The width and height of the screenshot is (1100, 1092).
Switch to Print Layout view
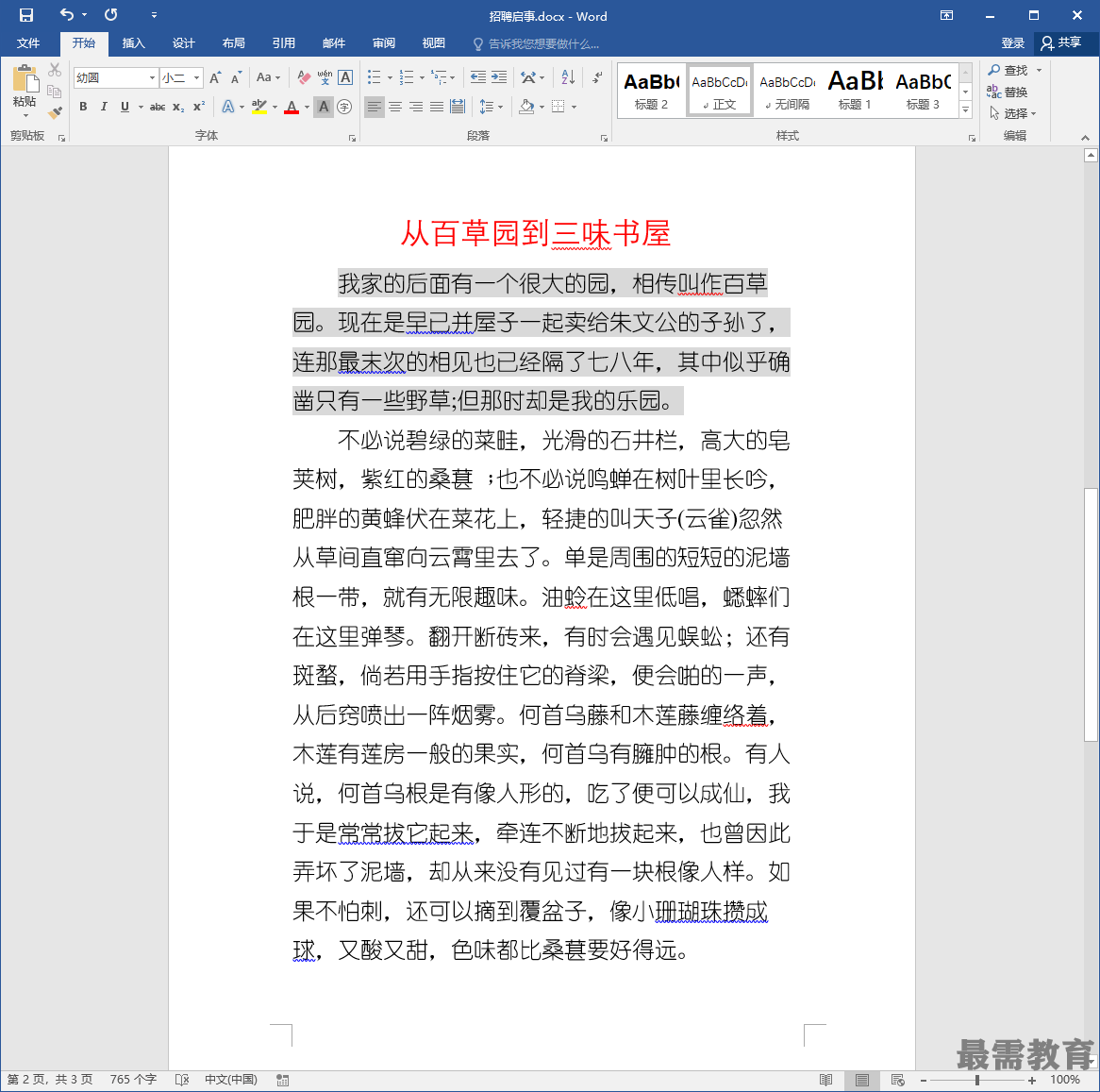pyautogui.click(x=861, y=1080)
